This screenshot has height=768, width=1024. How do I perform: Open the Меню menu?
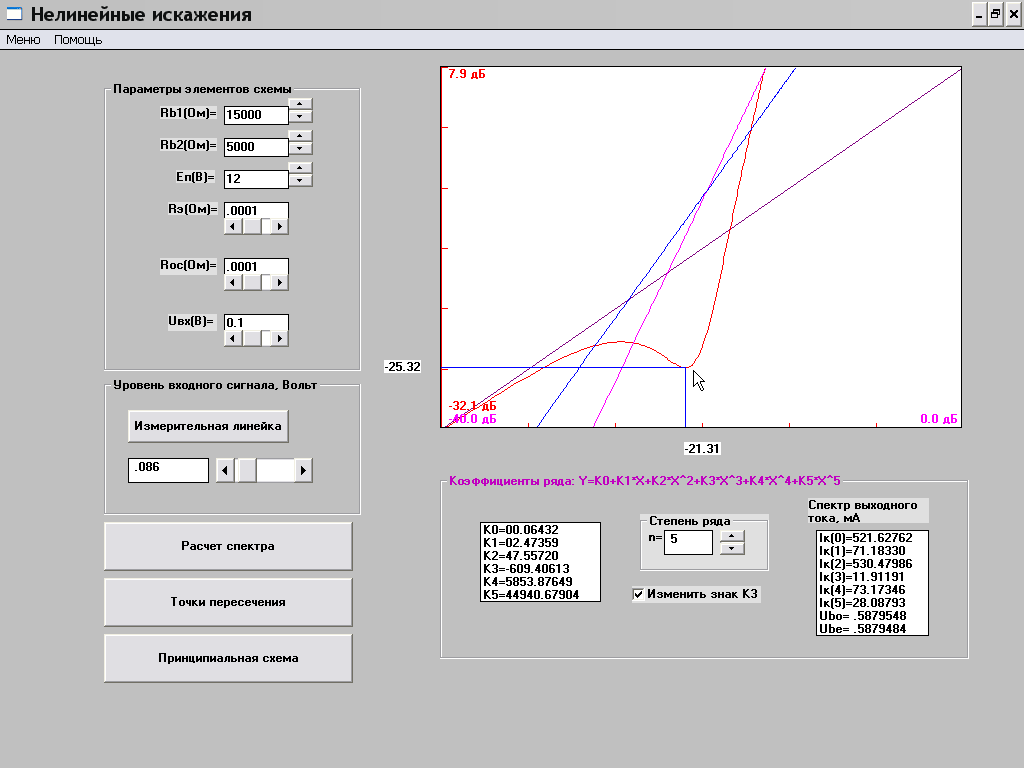coord(23,40)
